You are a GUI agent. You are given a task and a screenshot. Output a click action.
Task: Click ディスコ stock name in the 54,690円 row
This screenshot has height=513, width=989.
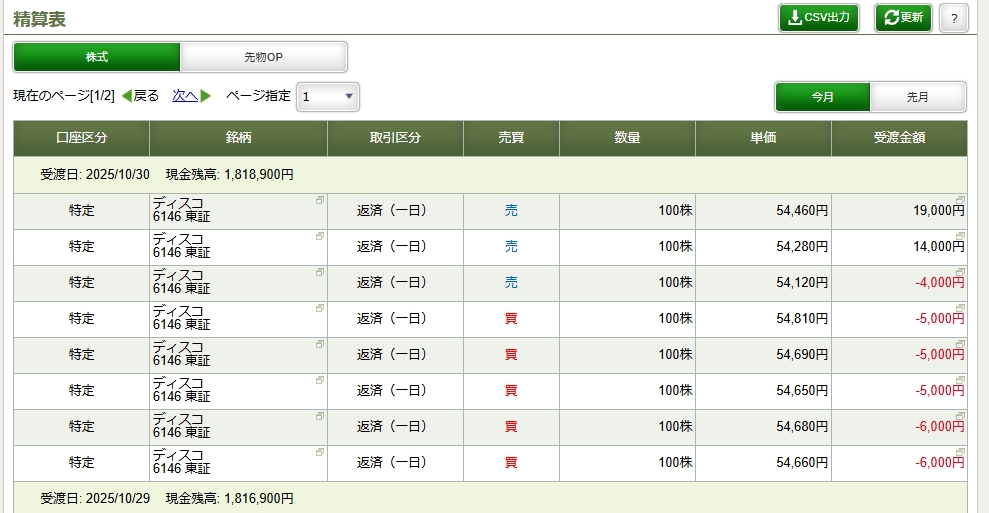(x=178, y=347)
